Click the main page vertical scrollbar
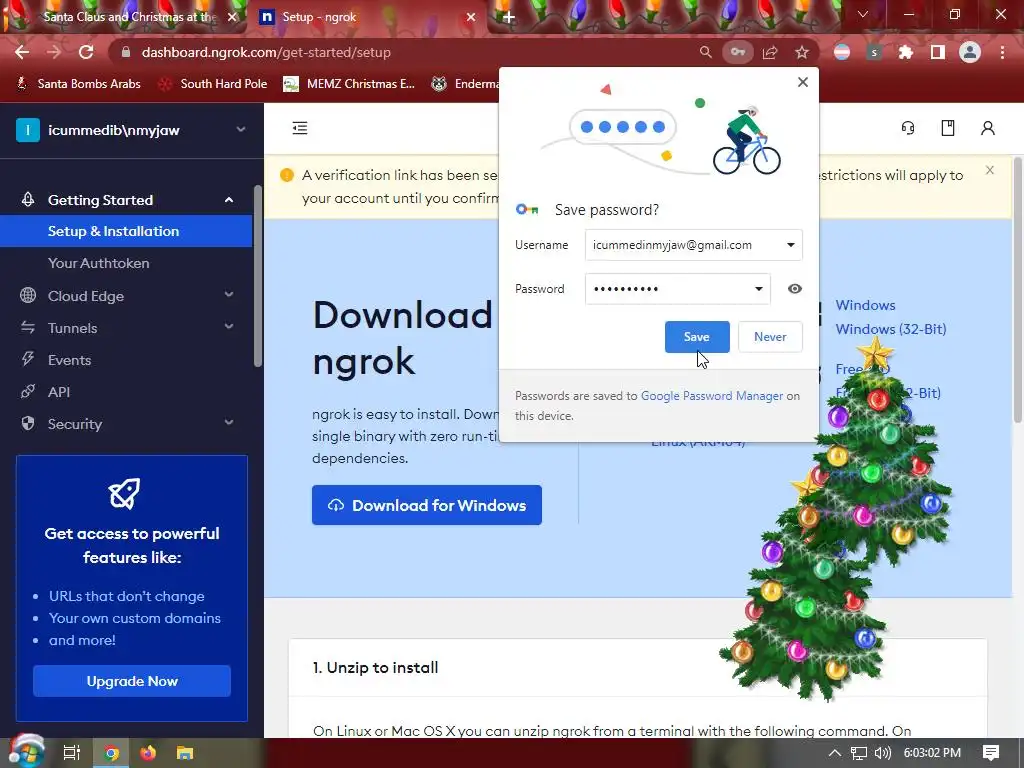The height and width of the screenshot is (768, 1024). pos(1017,289)
